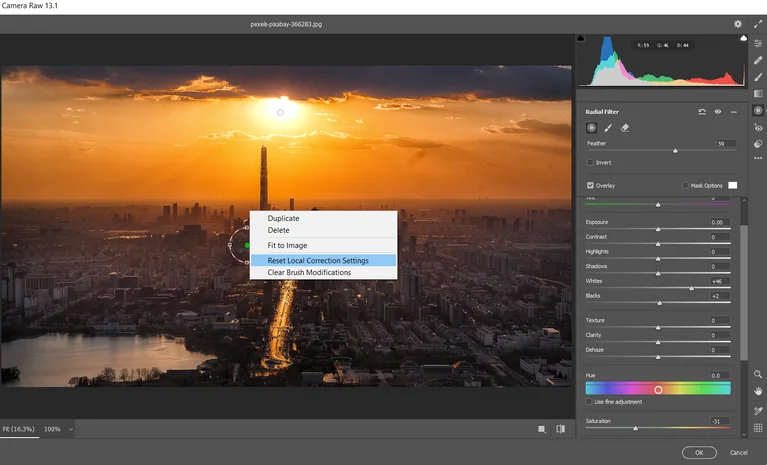This screenshot has height=465, width=767.
Task: Click the eraser icon in Radial Filter panel
Action: [x=625, y=128]
